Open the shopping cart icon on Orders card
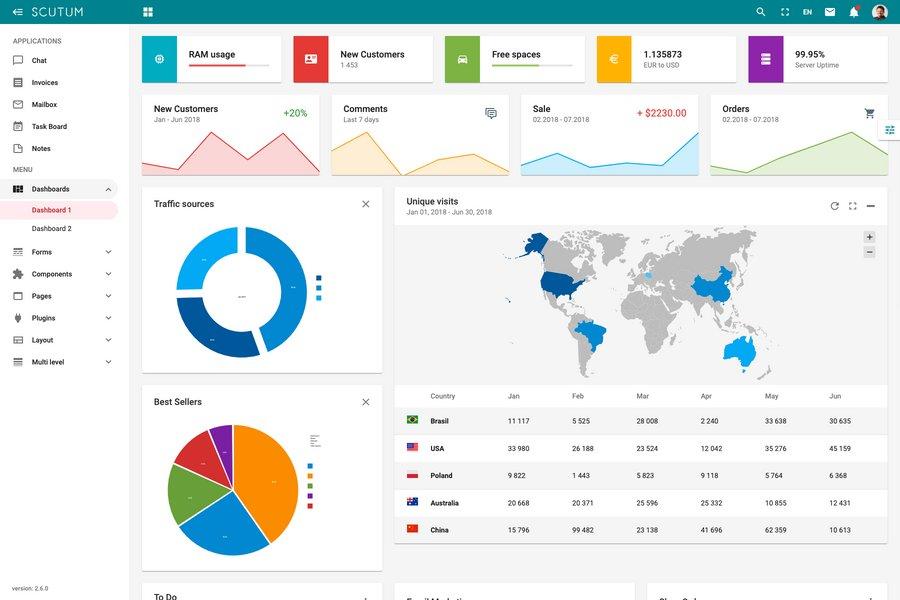The width and height of the screenshot is (900, 600). pyautogui.click(x=868, y=113)
